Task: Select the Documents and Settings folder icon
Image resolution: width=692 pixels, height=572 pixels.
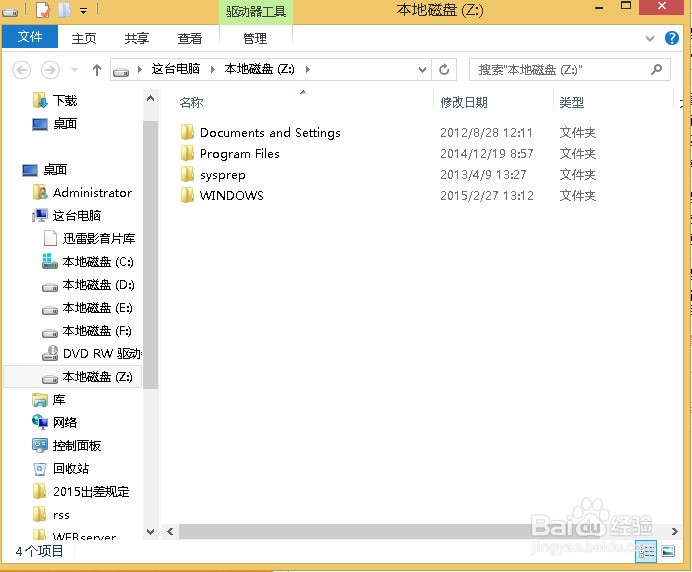Action: 187,132
